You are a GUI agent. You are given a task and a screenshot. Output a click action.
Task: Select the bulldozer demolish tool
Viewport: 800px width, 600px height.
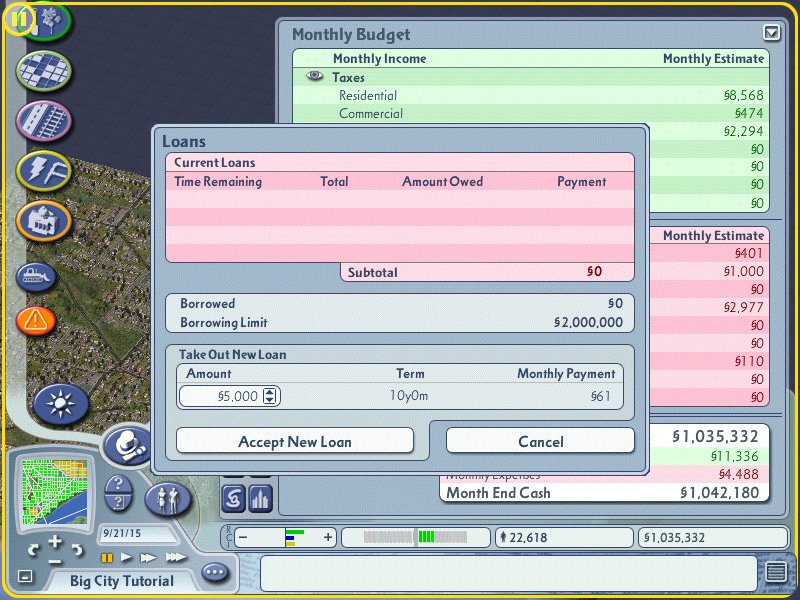(x=37, y=275)
